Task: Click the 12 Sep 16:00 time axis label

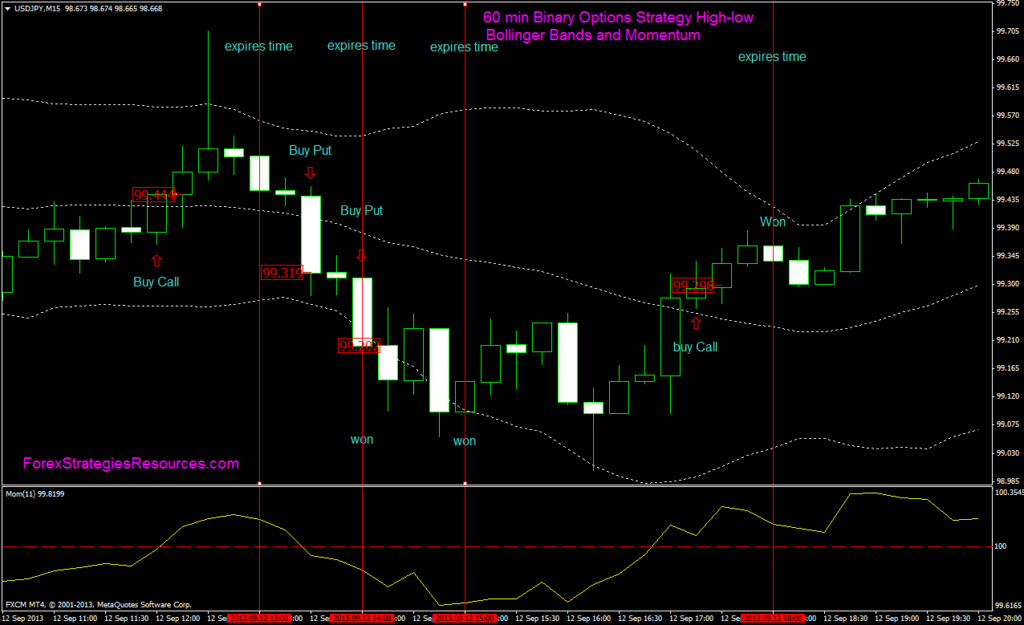Action: click(590, 619)
